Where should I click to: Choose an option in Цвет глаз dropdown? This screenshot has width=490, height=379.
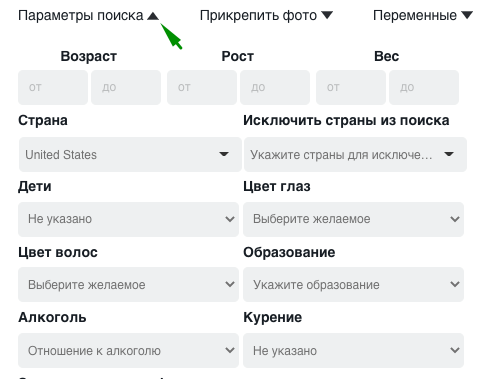click(353, 219)
